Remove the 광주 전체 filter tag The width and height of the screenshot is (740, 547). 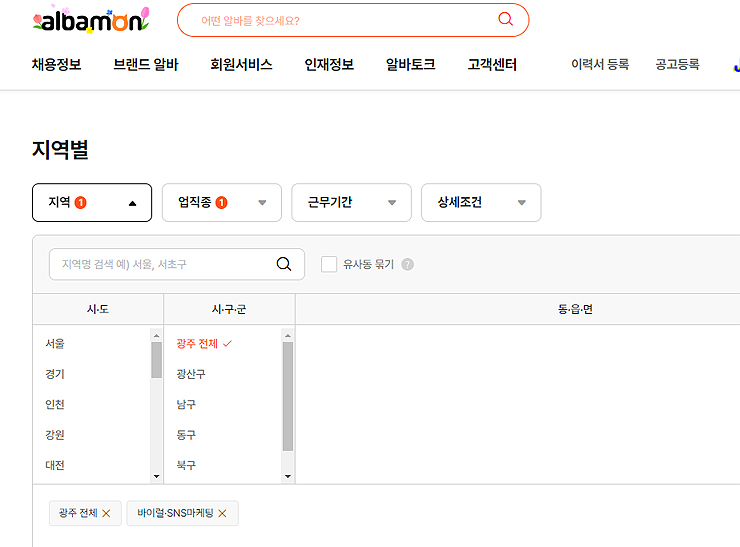pyautogui.click(x=106, y=513)
